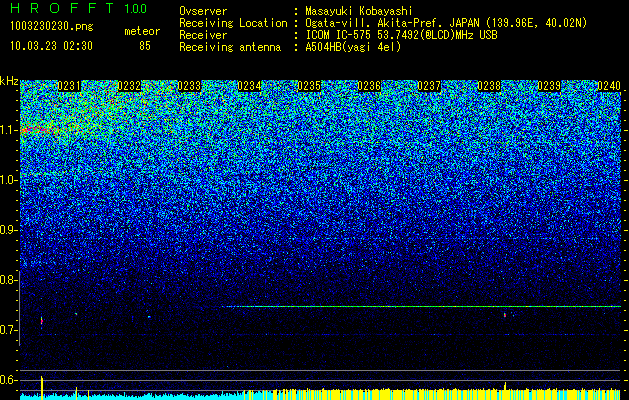This screenshot has height=400, width=629.
Task: Click the meteor label
Action: (142, 31)
